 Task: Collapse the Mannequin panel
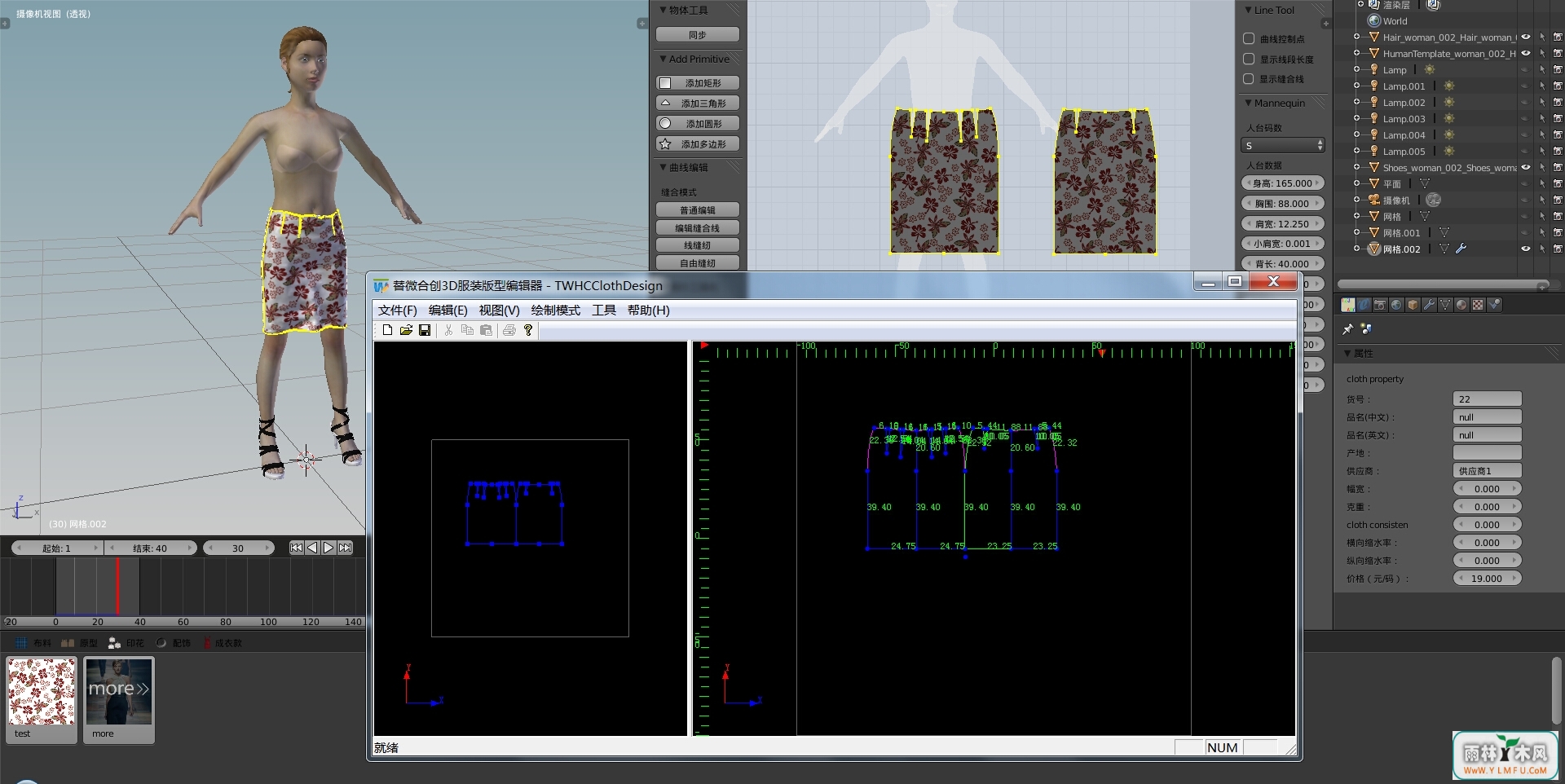point(1249,104)
